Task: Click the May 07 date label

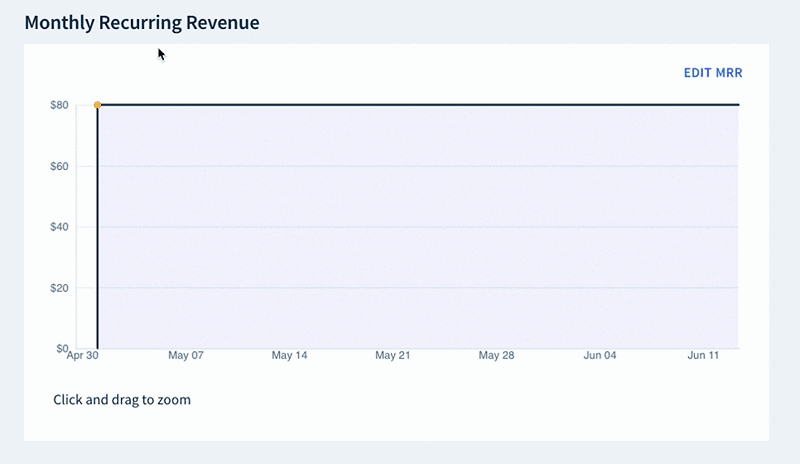Action: 186,355
